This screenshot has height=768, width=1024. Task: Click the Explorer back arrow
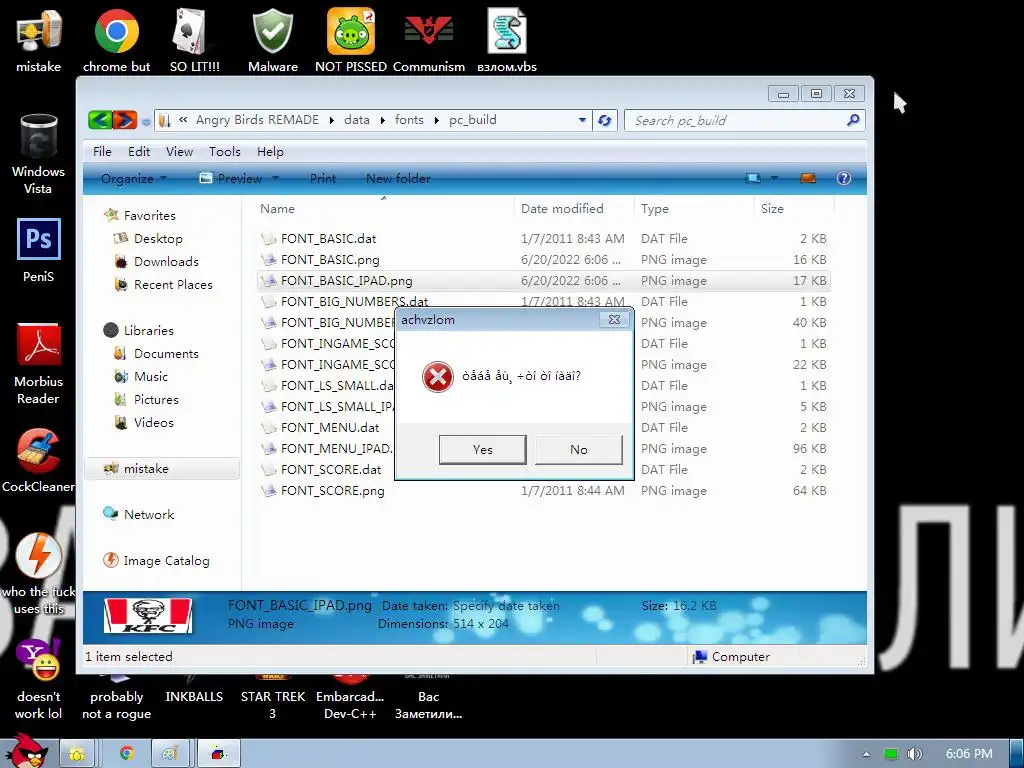[x=100, y=120]
